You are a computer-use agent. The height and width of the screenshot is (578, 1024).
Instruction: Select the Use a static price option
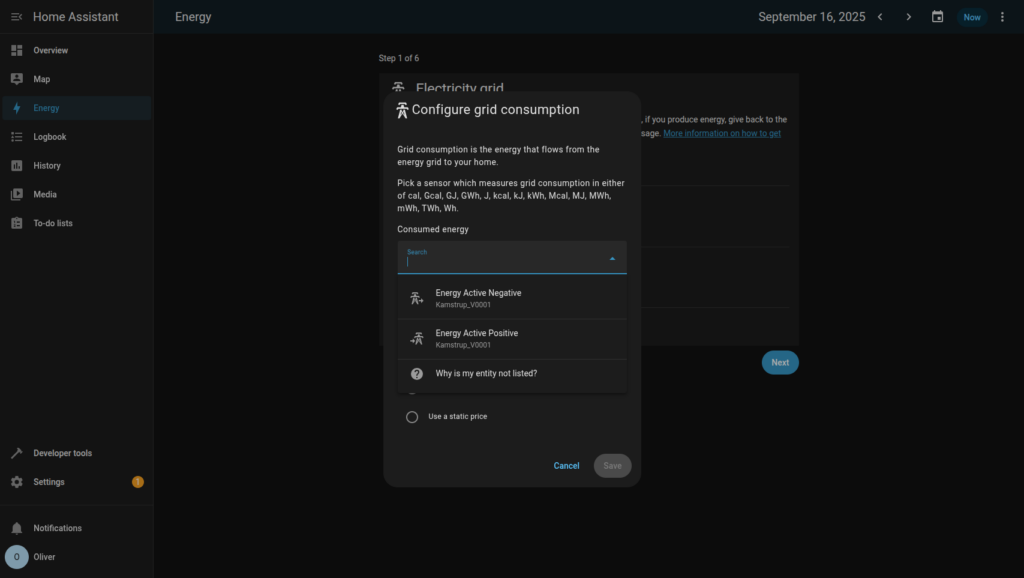click(412, 417)
